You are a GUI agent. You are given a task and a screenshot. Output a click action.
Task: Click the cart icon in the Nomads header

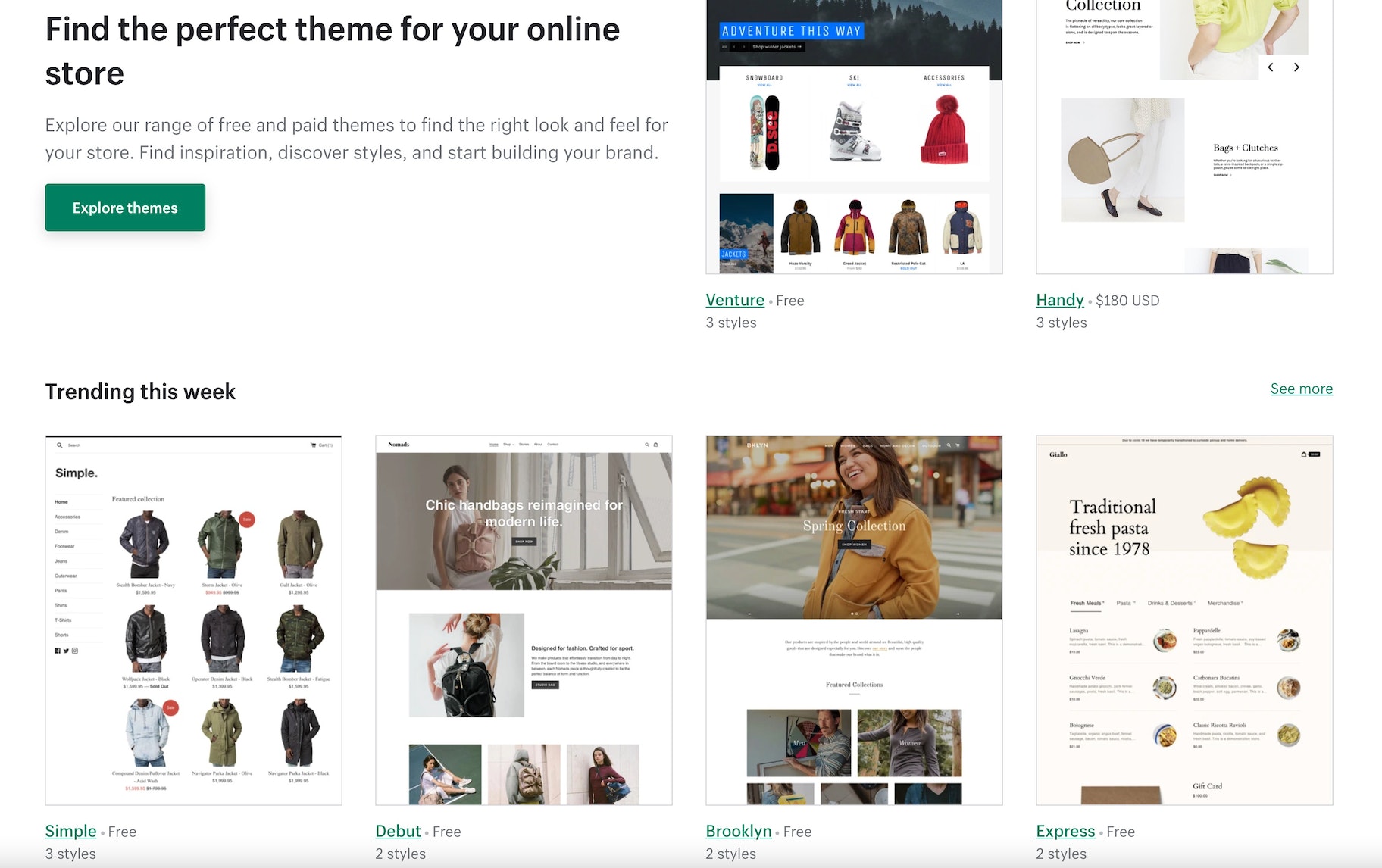pyautogui.click(x=655, y=444)
